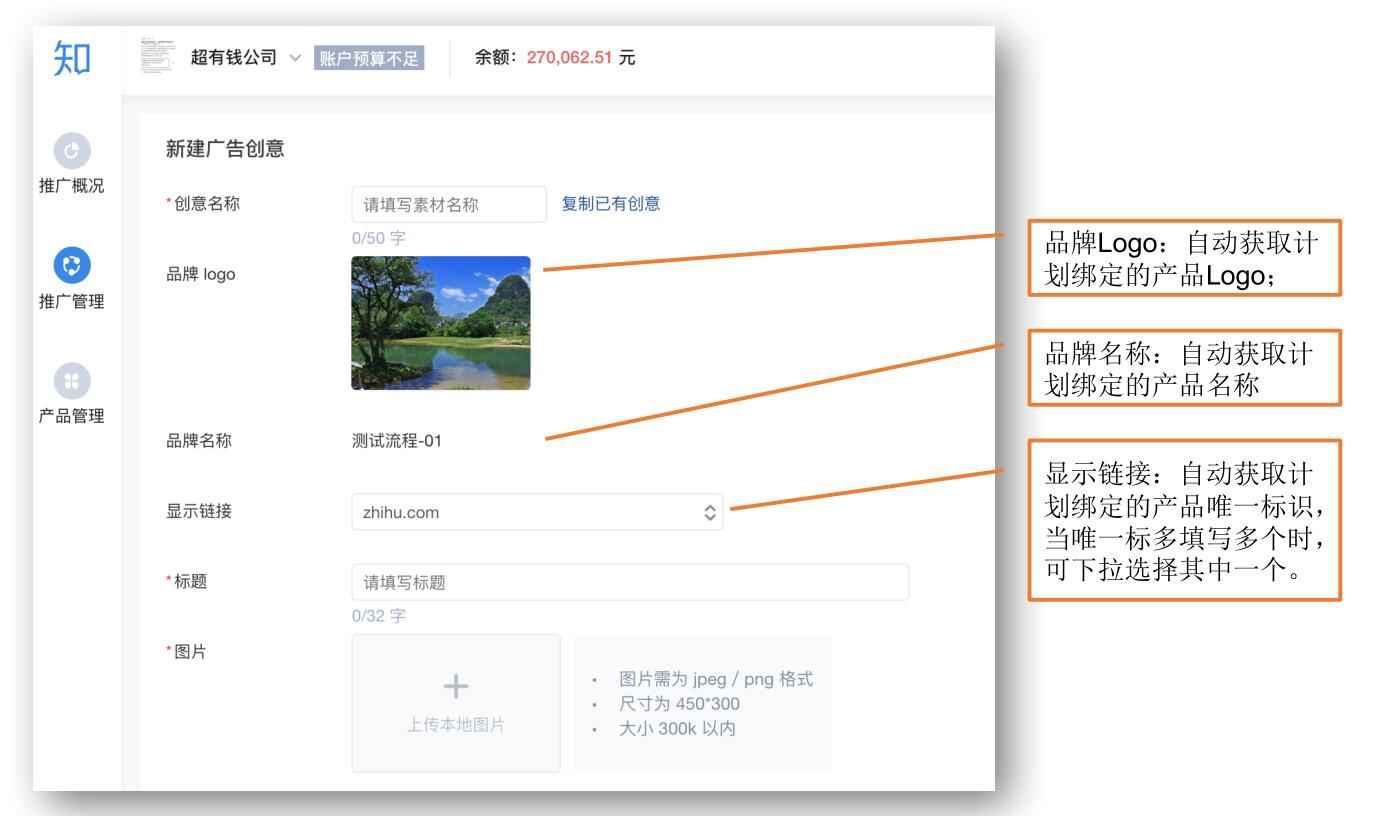Go to 产品管理 via sidebar icon
This screenshot has height=816, width=1375.
pos(71,378)
